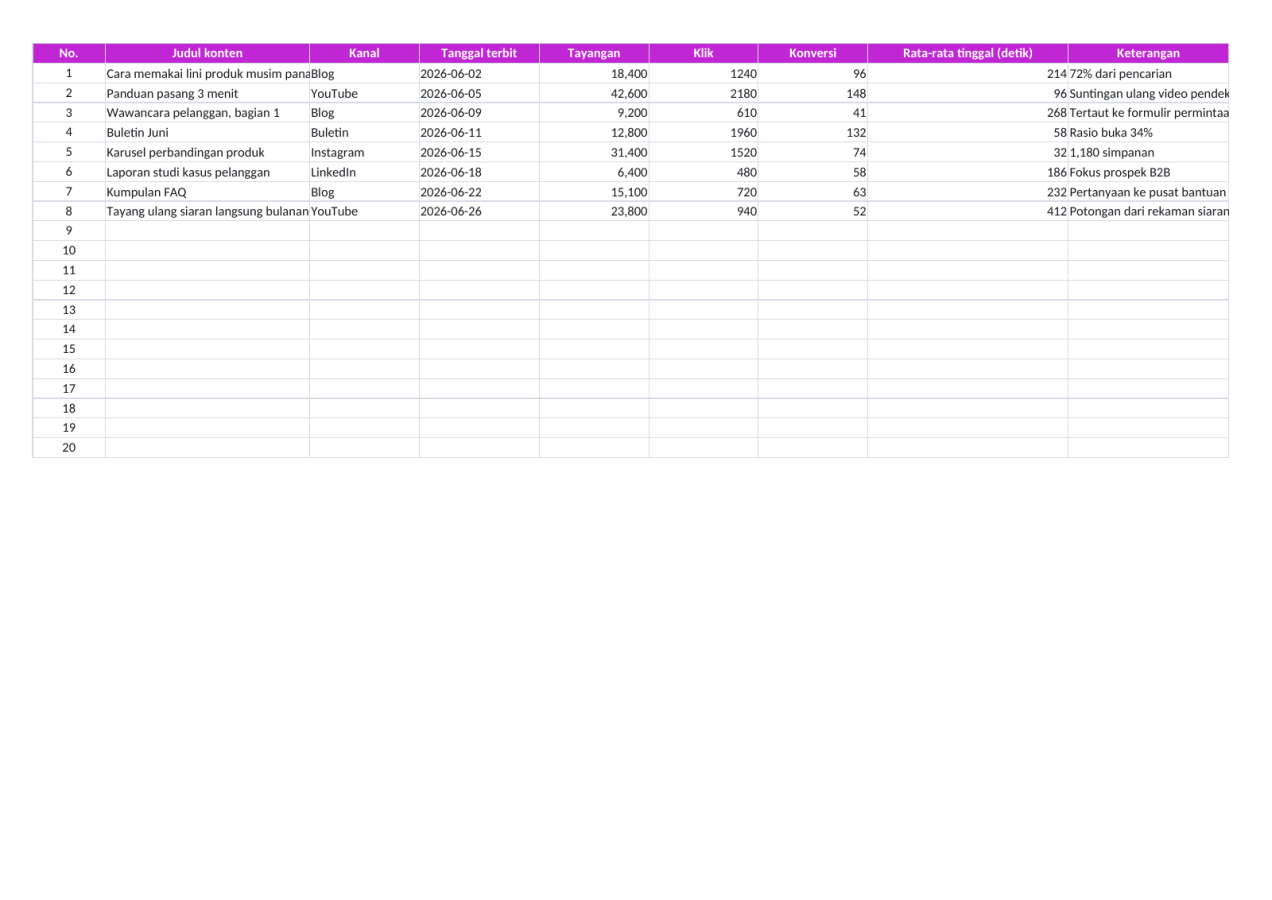The image size is (1272, 900).
Task: Click views value "42,600"
Action: tap(594, 93)
